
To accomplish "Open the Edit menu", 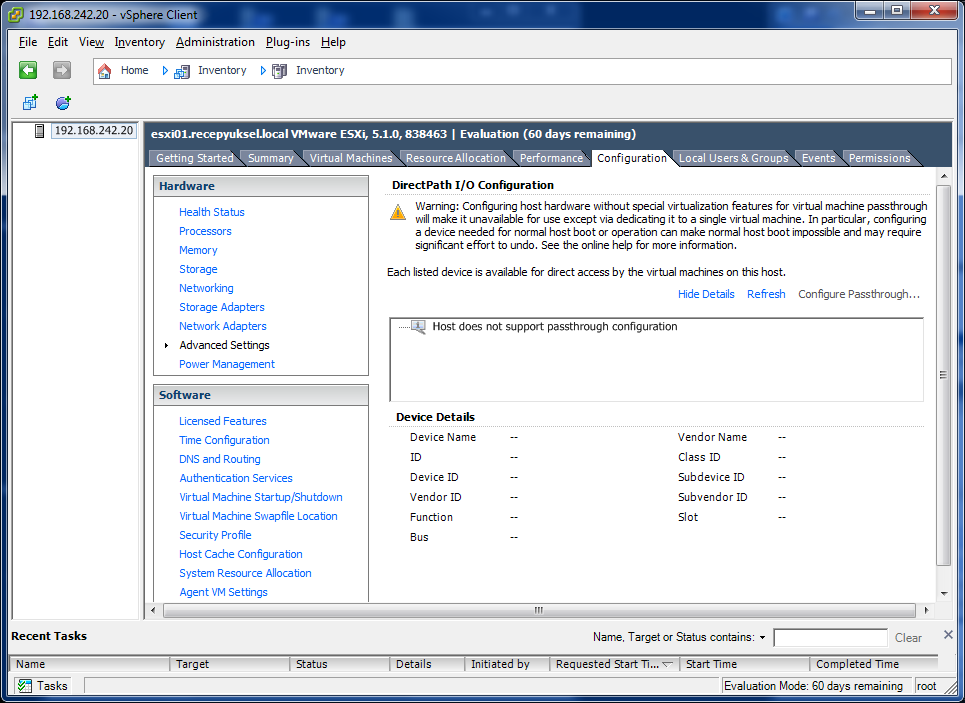I will (58, 42).
